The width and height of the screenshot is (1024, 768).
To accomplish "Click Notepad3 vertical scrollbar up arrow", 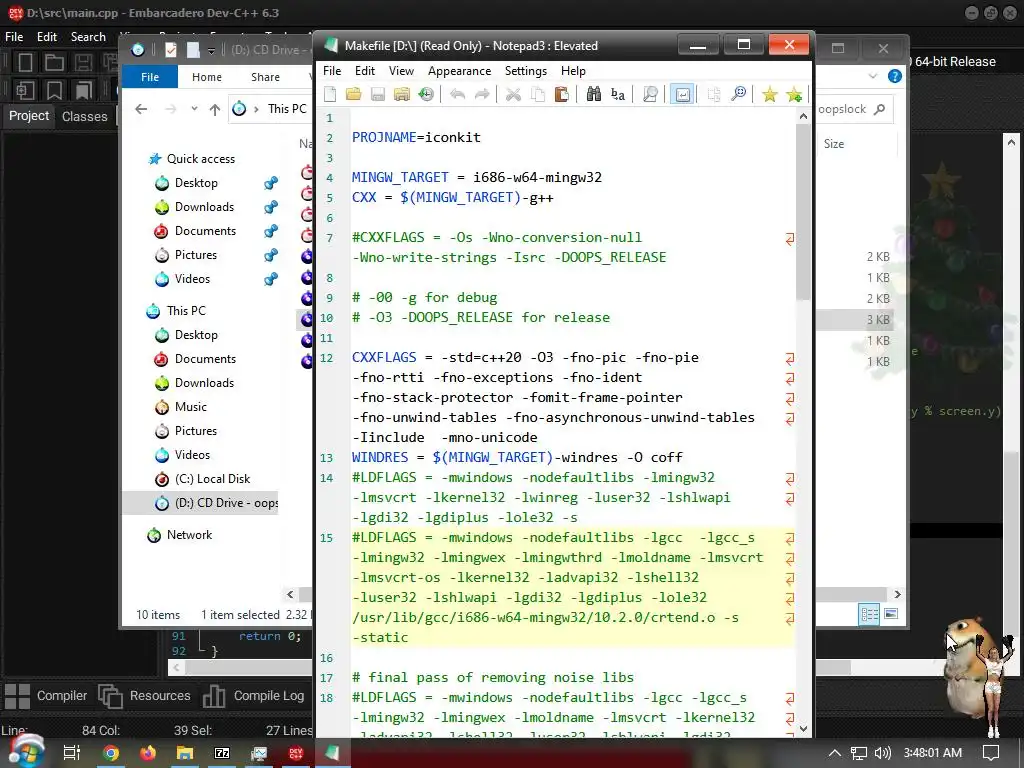I will (803, 116).
